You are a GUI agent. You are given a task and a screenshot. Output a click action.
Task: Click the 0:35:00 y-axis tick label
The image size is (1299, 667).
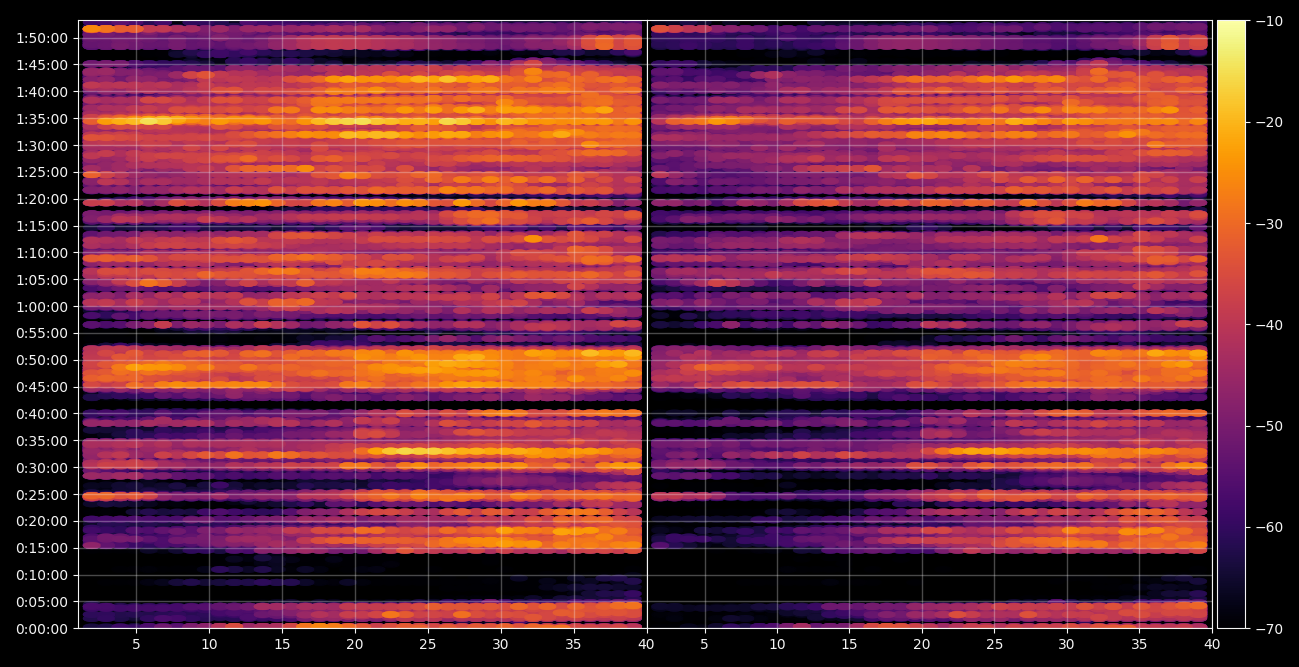tap(42, 441)
